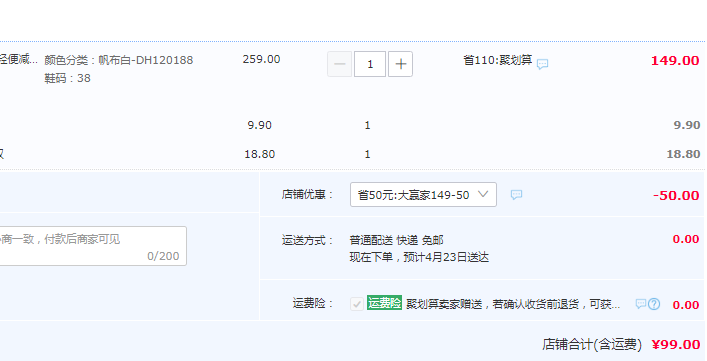Open comment icon next to 省110:聚划算

(x=542, y=64)
